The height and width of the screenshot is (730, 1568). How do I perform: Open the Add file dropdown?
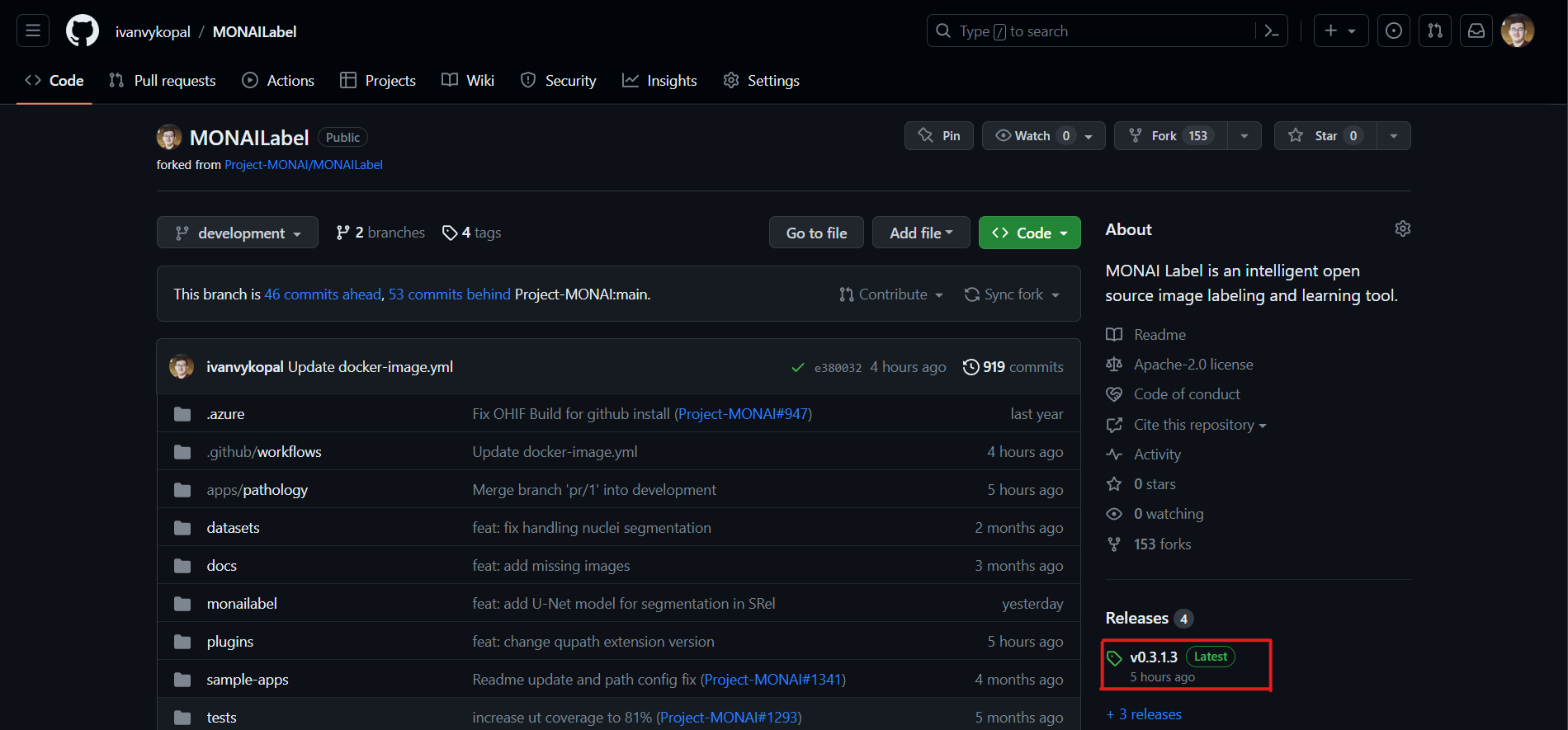[921, 233]
